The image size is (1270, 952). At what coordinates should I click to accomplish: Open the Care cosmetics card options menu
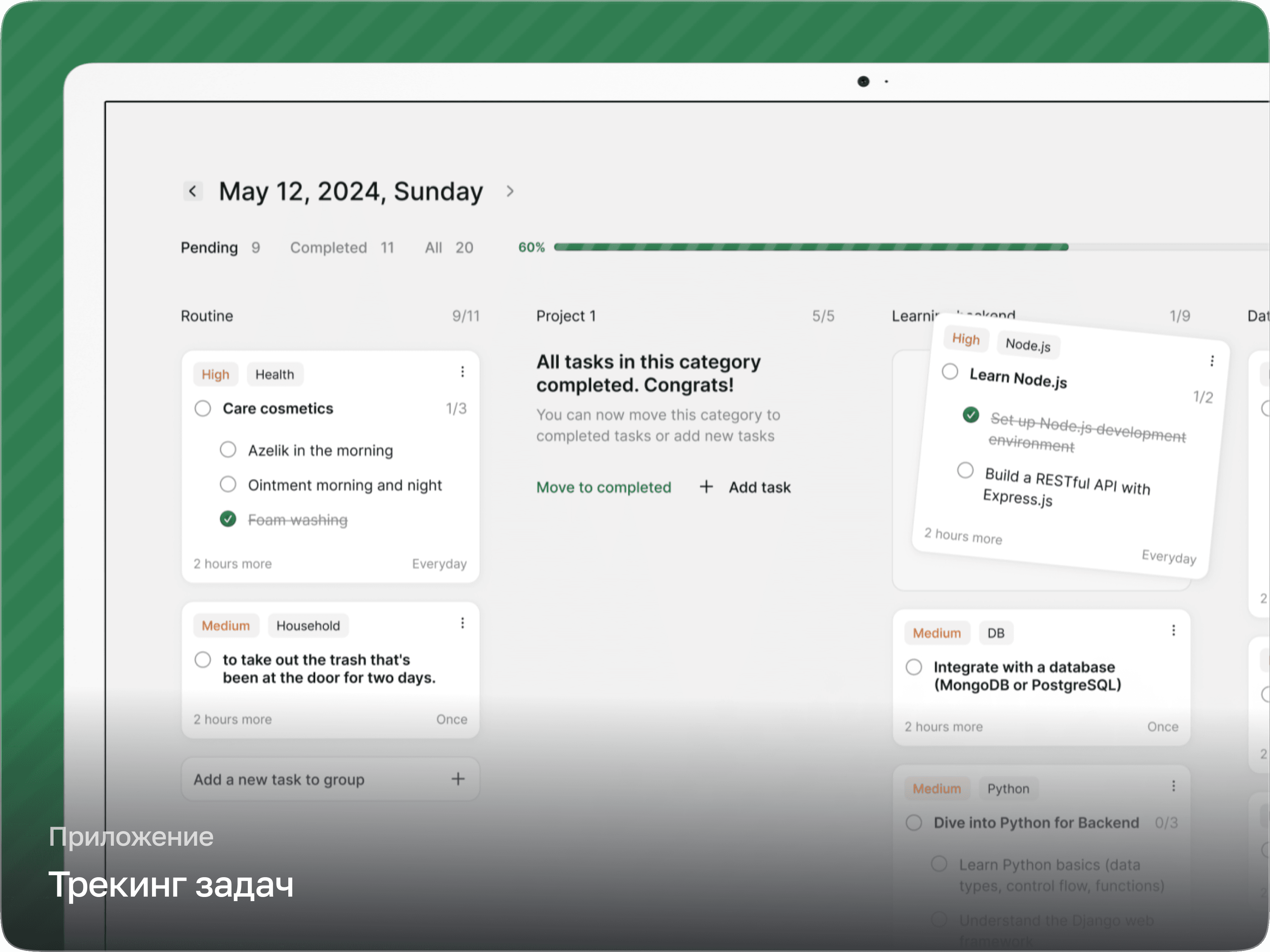click(x=462, y=372)
